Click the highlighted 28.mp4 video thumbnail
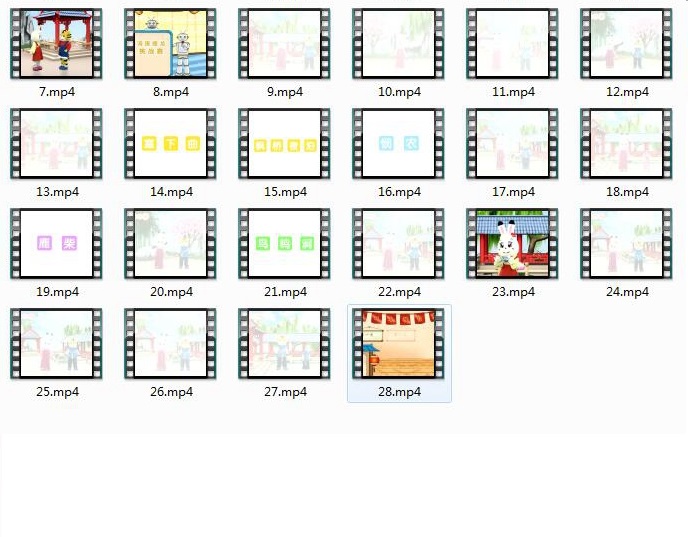Image resolution: width=688 pixels, height=537 pixels. [x=399, y=344]
